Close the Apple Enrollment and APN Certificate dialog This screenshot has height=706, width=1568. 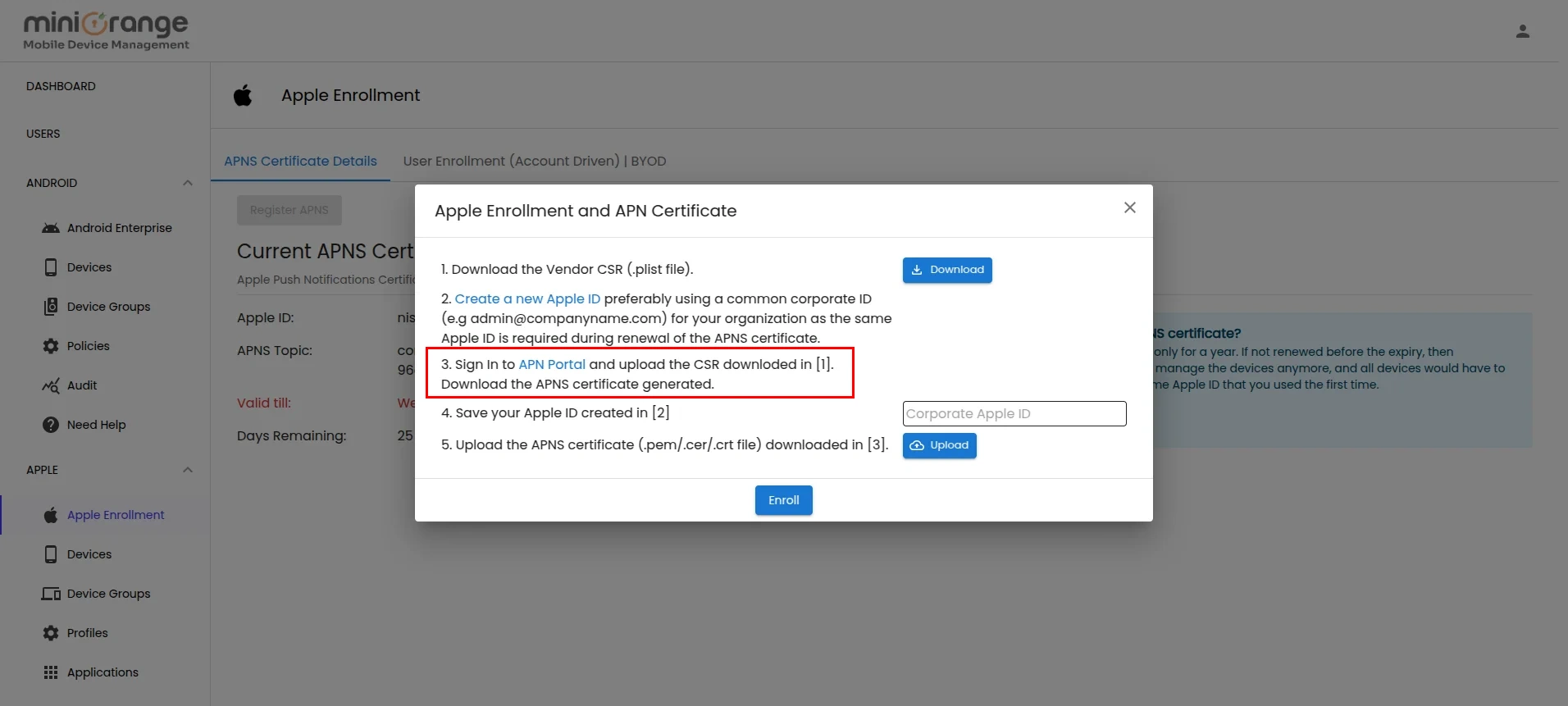pos(1130,207)
